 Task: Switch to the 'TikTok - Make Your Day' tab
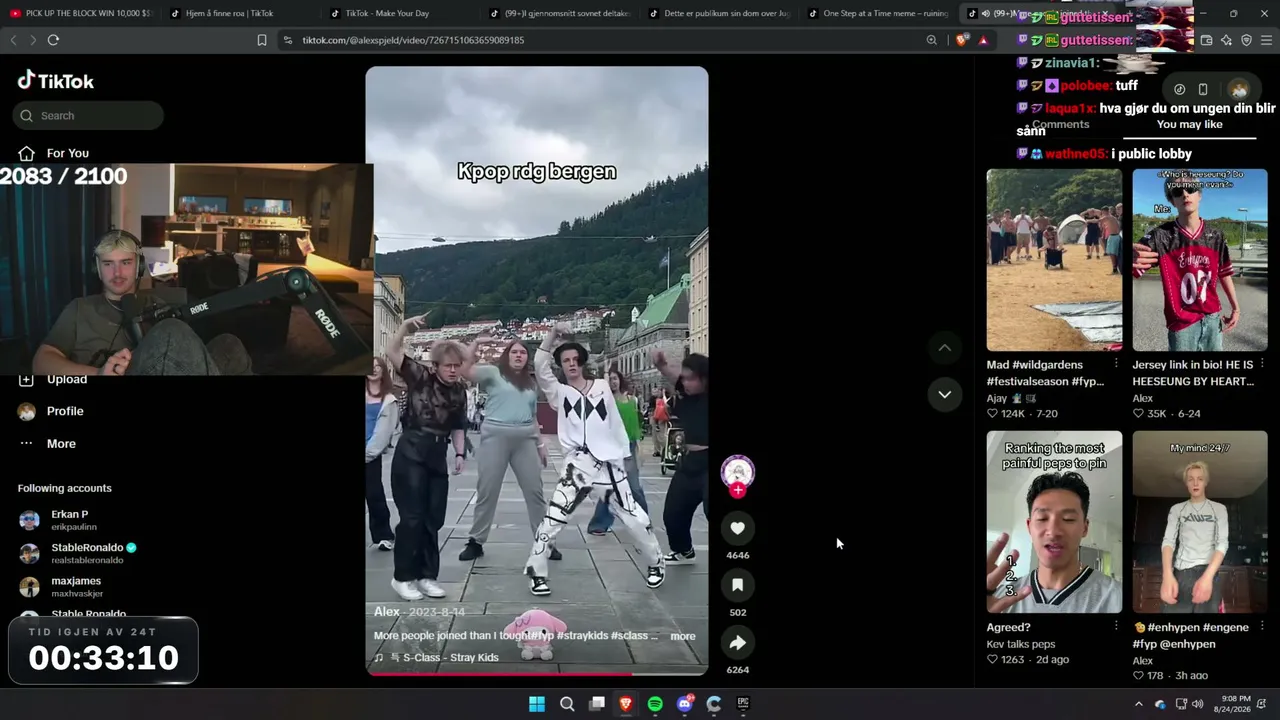click(x=399, y=14)
